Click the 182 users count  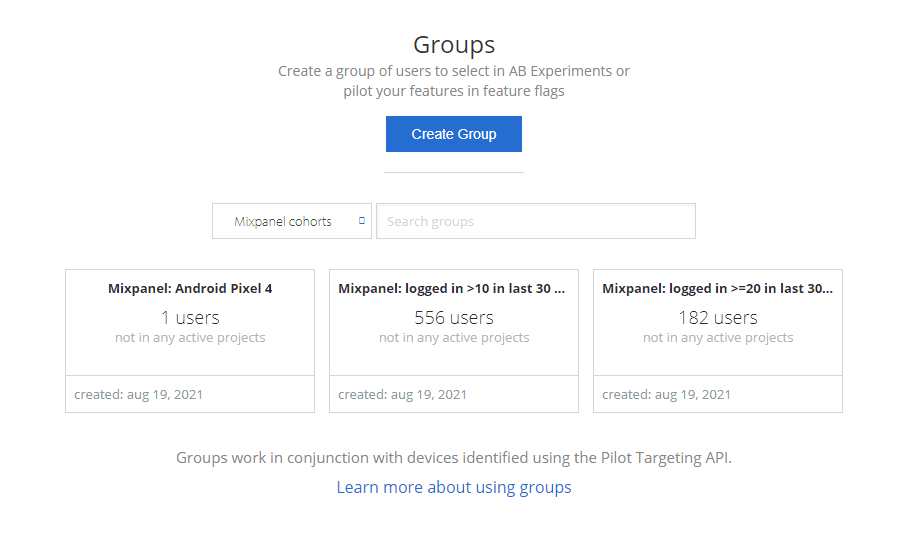coord(717,317)
